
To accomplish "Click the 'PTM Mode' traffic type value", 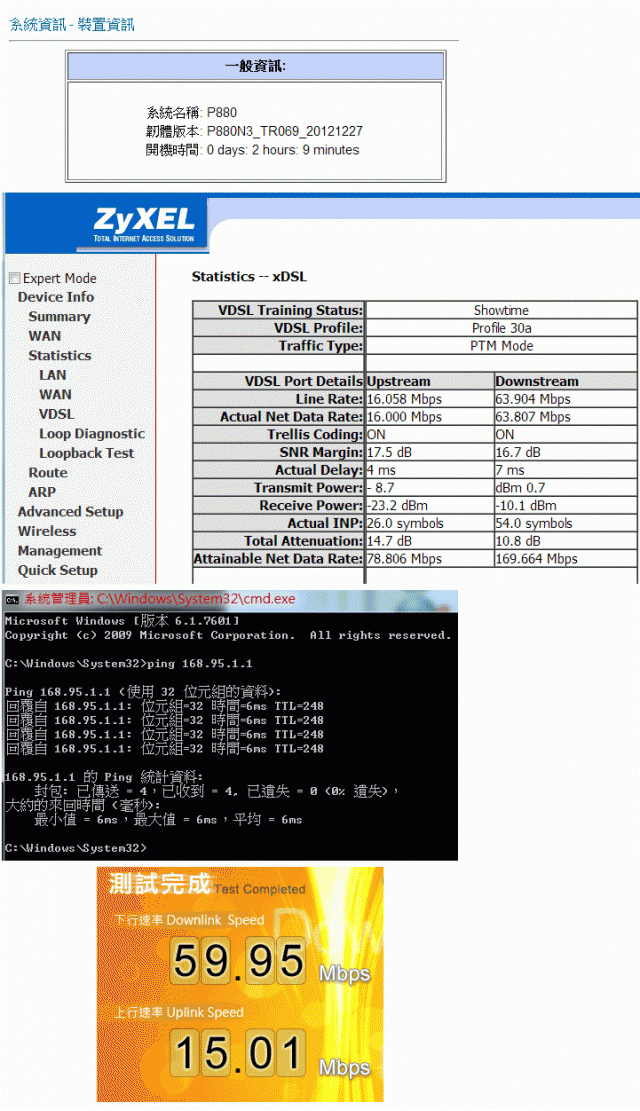I will coord(501,346).
